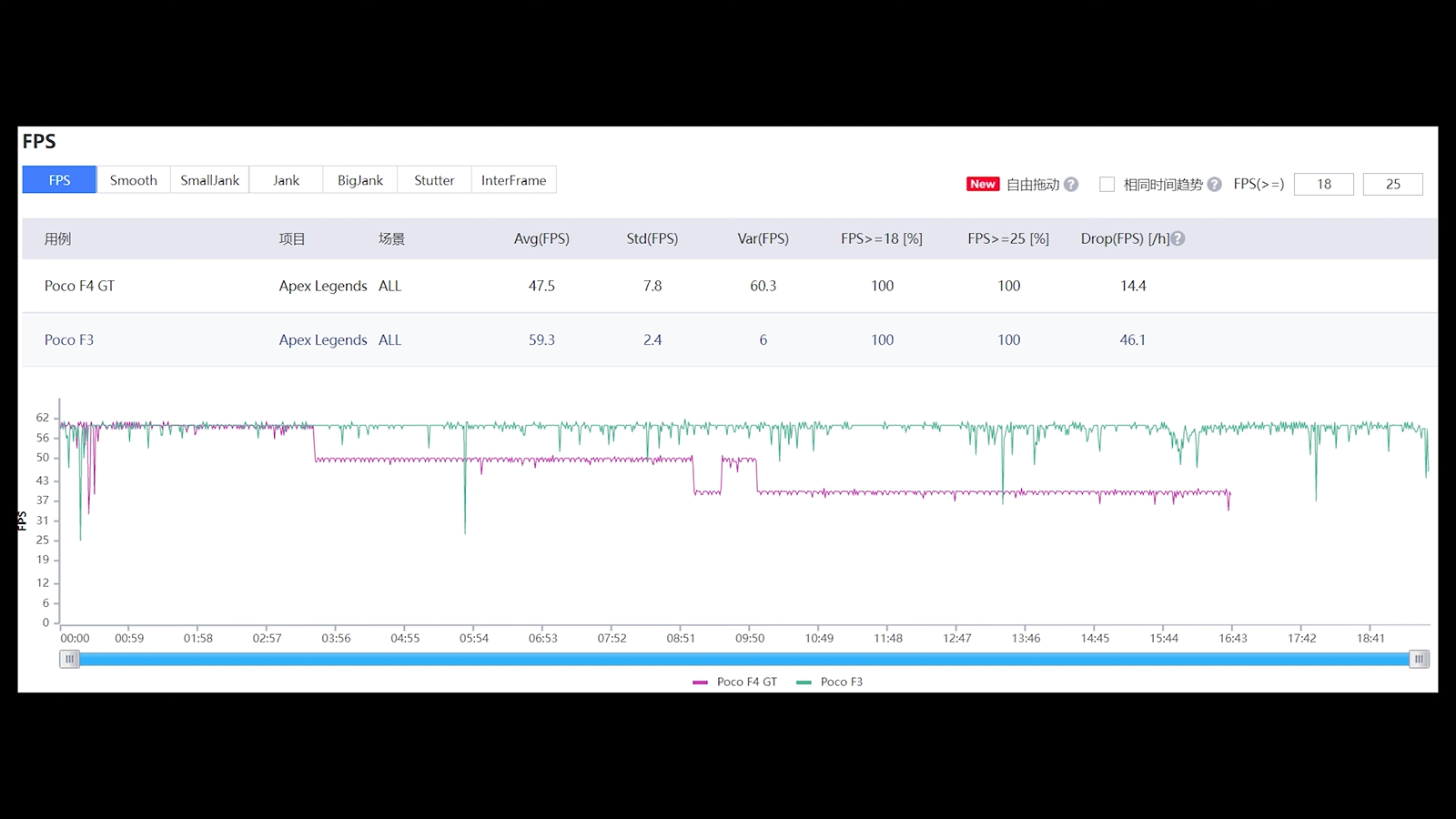This screenshot has height=819, width=1456.
Task: Click FPS threshold field showing 25
Action: coord(1392,184)
